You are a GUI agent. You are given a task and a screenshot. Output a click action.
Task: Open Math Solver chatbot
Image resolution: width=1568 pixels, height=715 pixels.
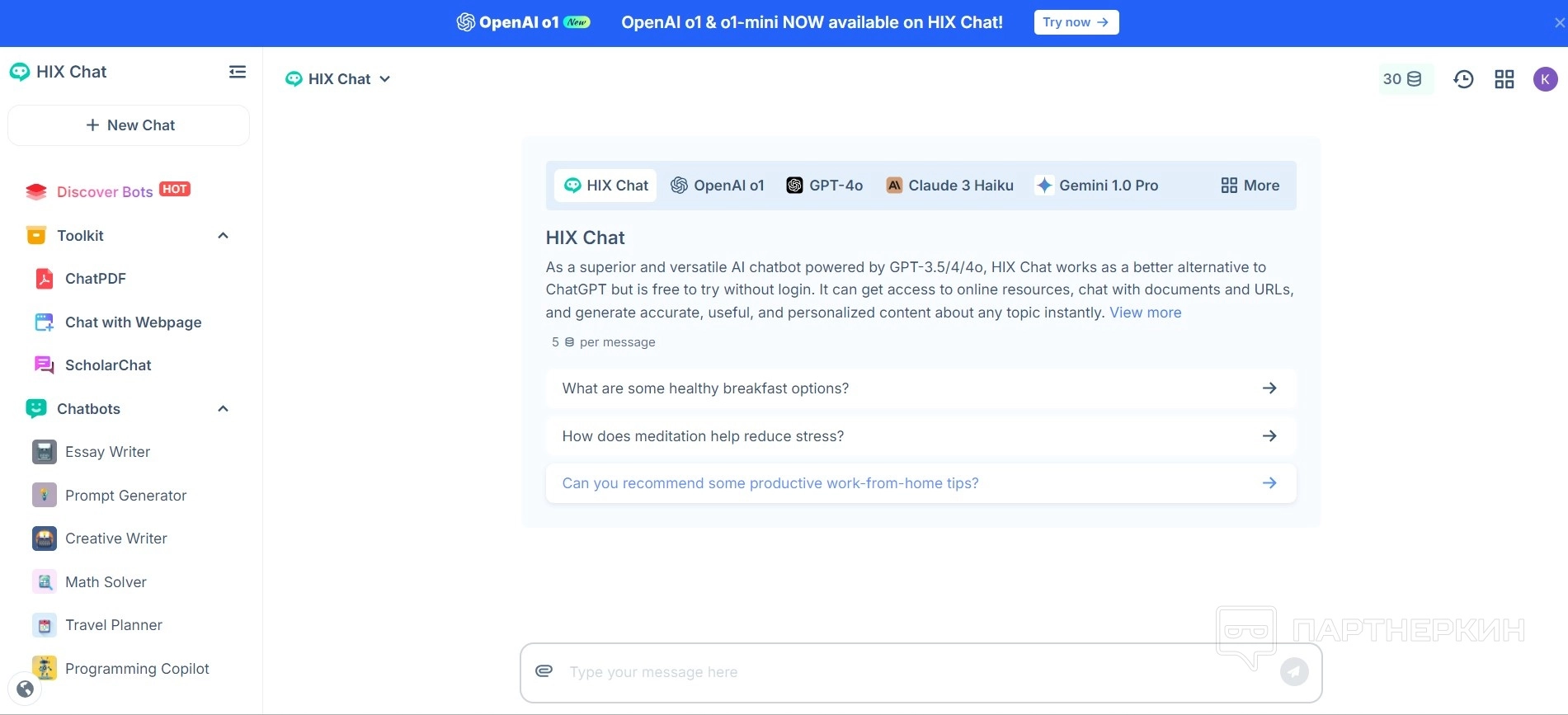point(106,582)
